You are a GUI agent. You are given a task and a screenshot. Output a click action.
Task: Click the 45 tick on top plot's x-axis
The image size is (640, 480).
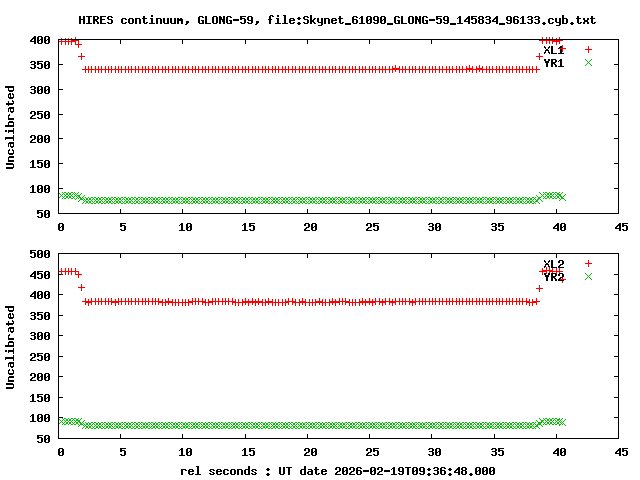pyautogui.click(x=620, y=228)
